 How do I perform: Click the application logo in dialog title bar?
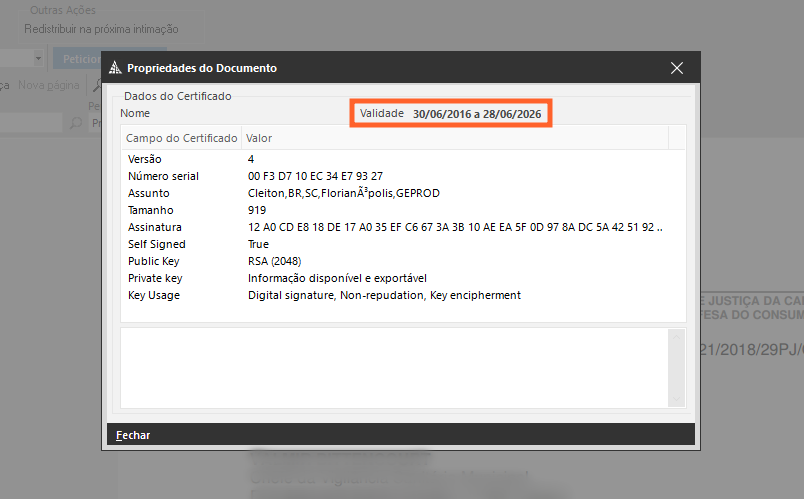116,68
